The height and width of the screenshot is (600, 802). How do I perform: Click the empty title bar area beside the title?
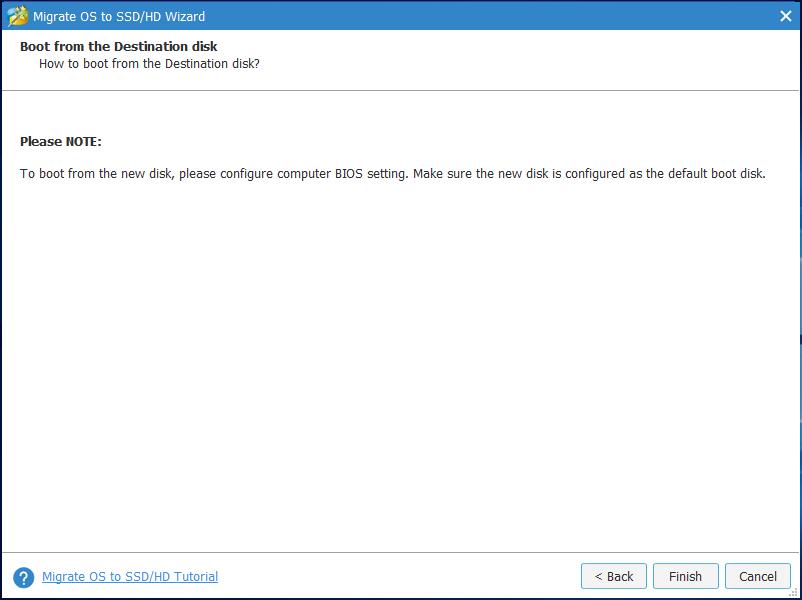[486, 16]
